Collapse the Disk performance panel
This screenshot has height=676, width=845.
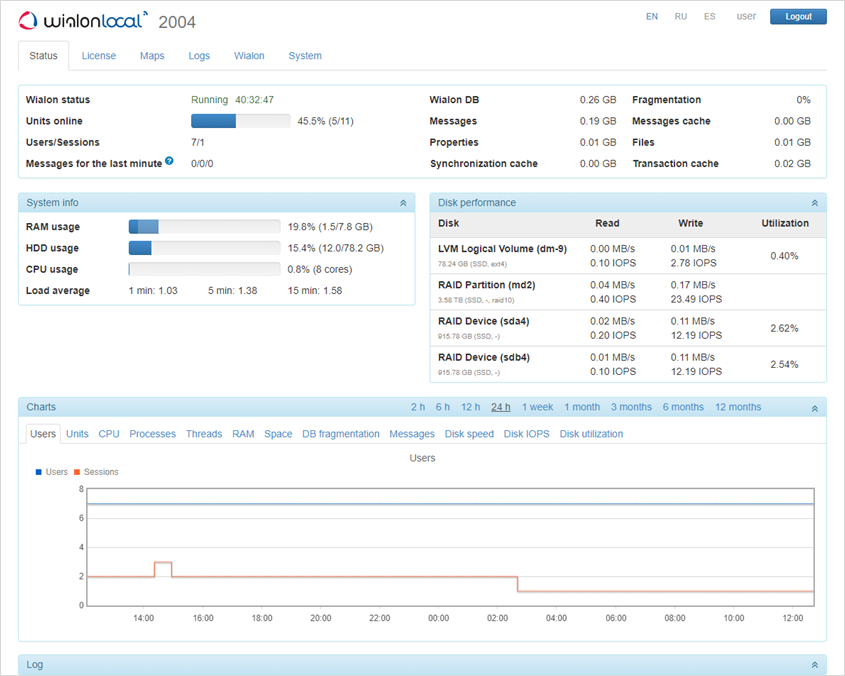point(814,203)
